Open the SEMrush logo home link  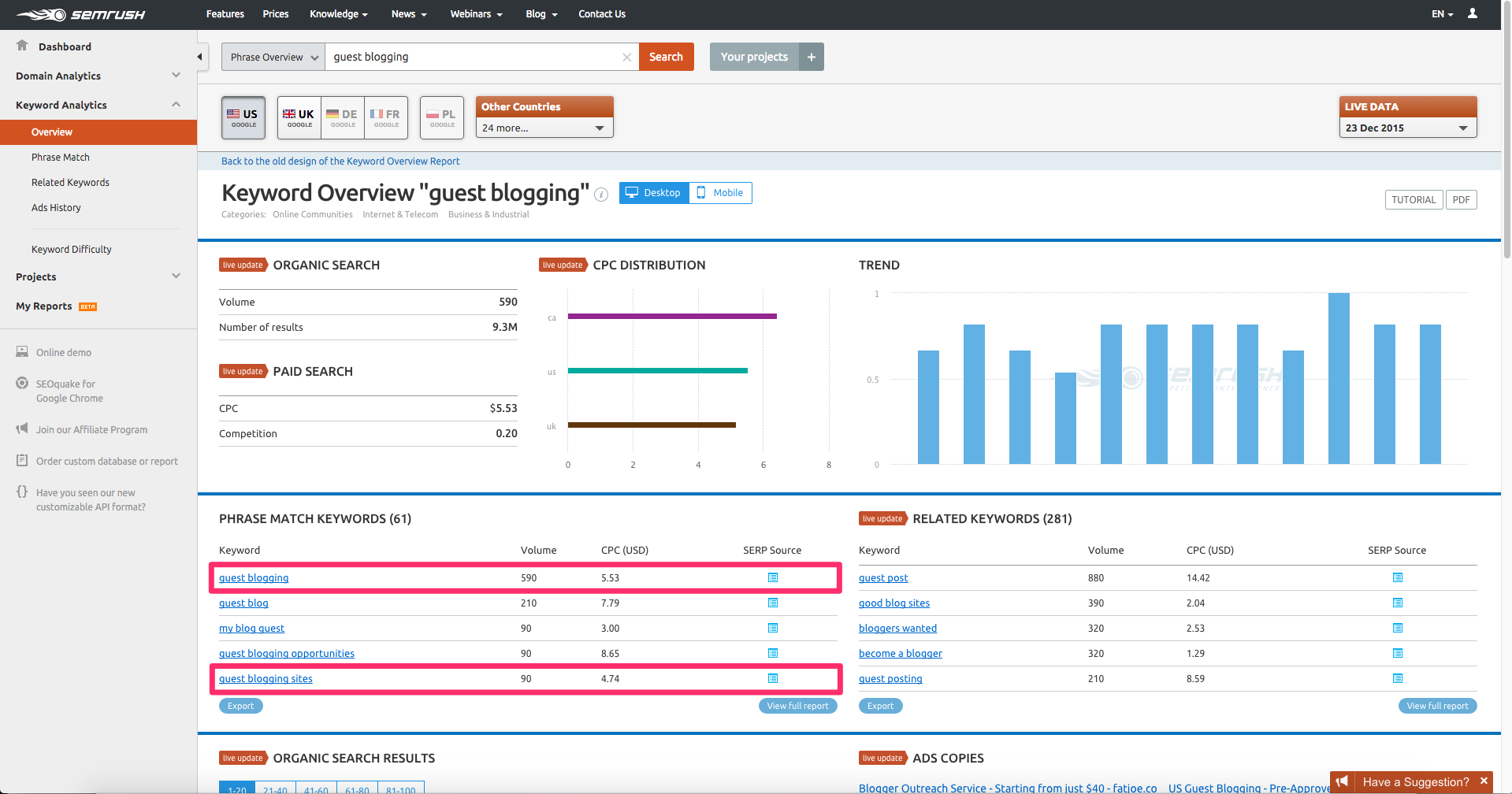[x=80, y=14]
